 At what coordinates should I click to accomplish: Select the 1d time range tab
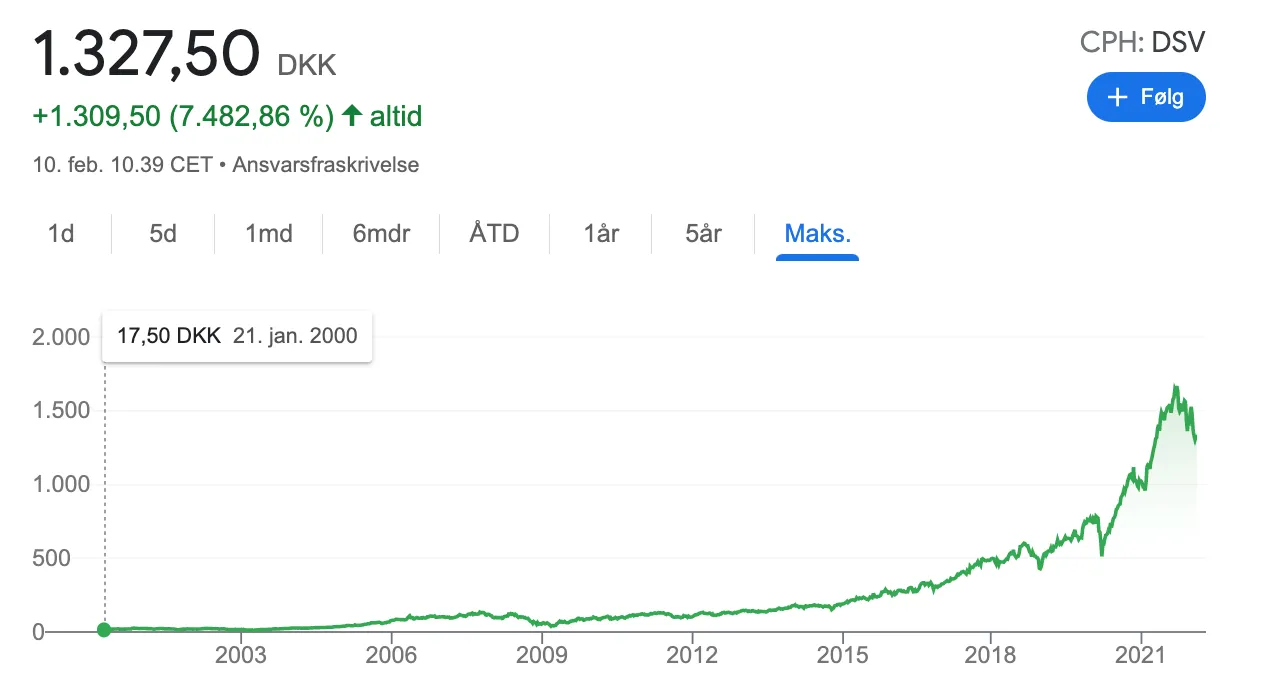tap(61, 234)
